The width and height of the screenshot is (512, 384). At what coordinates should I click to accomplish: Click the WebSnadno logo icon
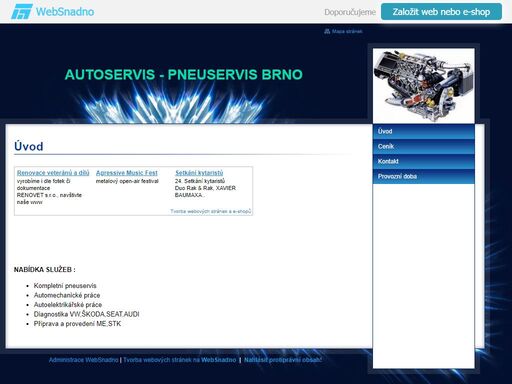point(21,12)
